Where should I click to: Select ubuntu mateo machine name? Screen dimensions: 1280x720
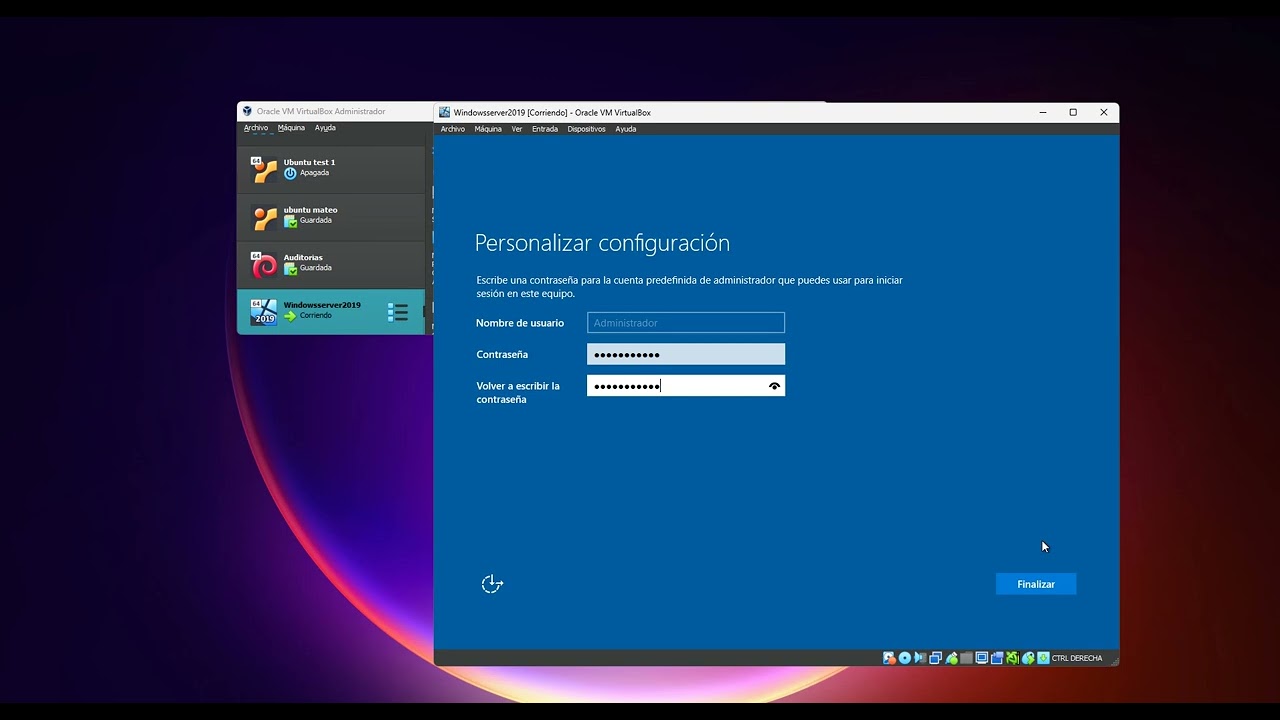(x=310, y=210)
